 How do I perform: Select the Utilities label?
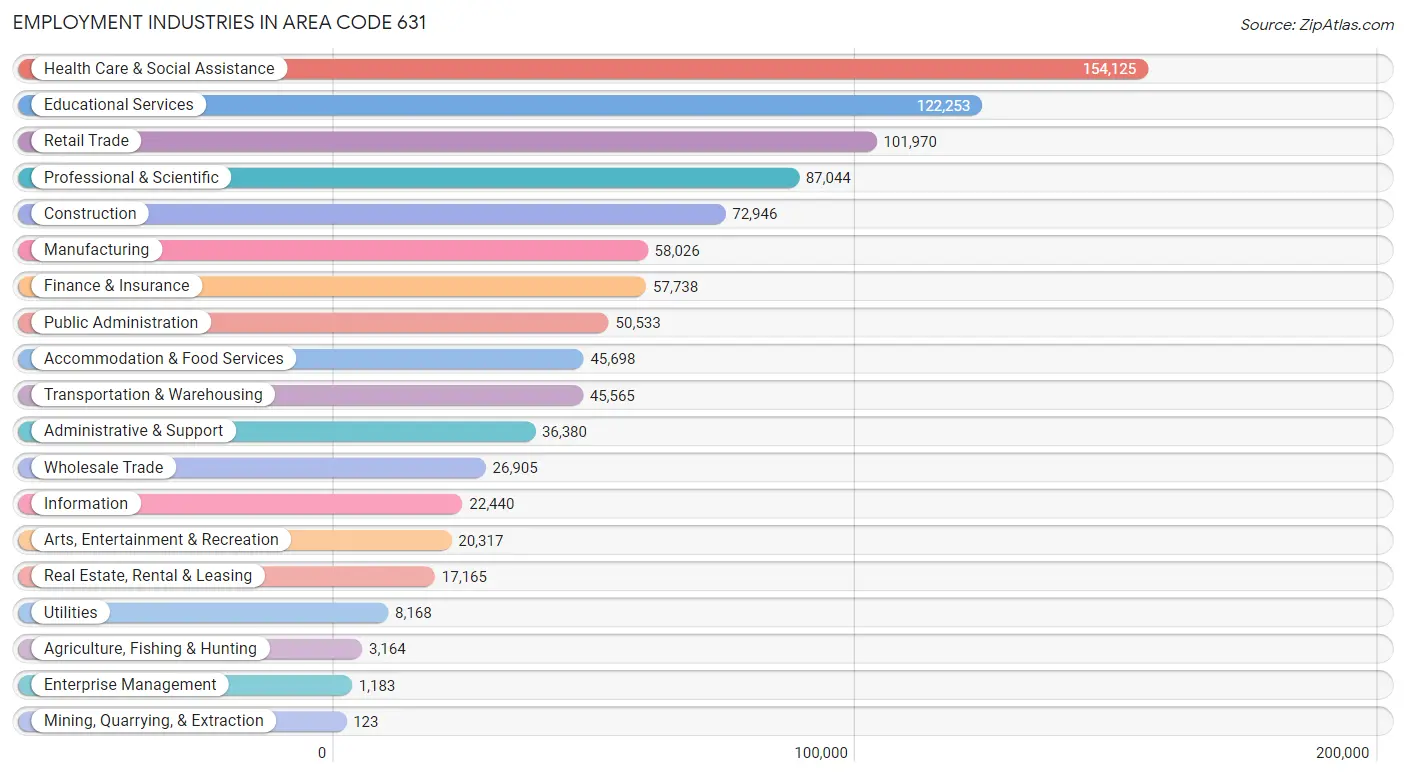[x=71, y=612]
